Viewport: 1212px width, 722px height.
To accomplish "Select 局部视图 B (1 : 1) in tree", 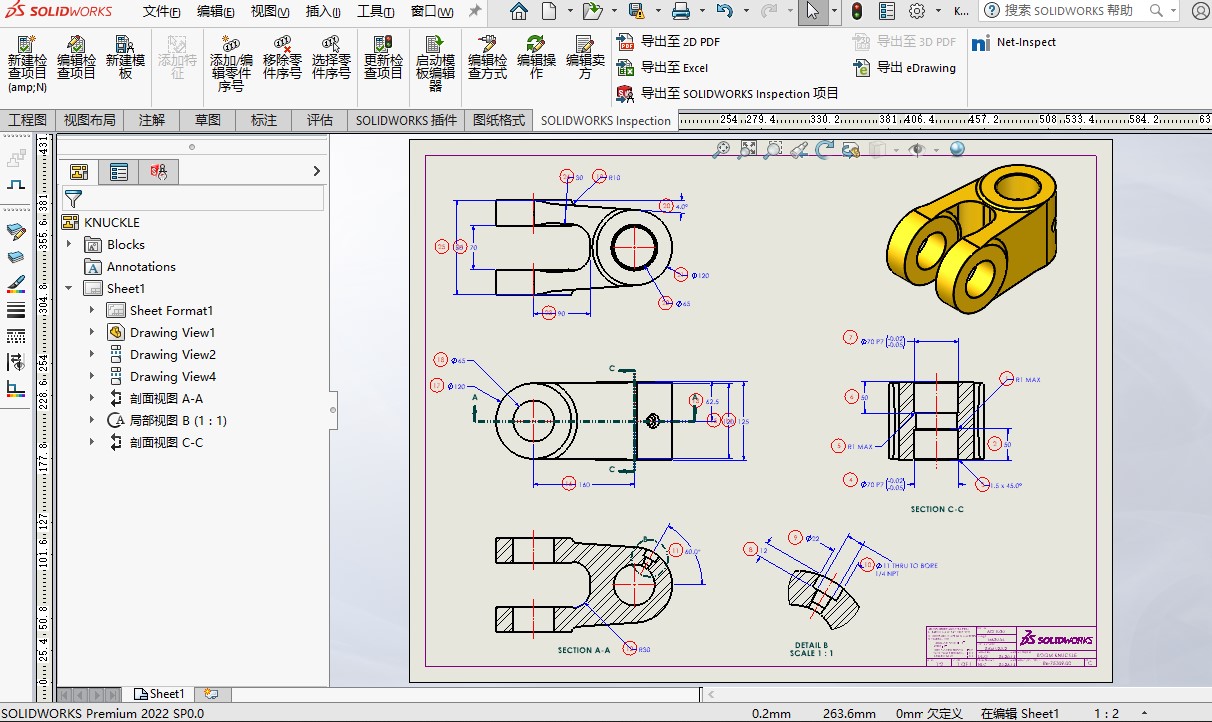I will click(x=178, y=420).
